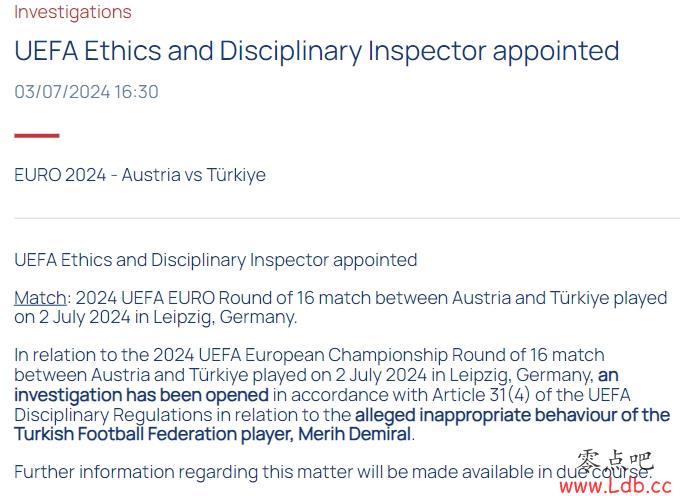Click the Chinese character watermark logo
Image resolution: width=681 pixels, height=496 pixels.
pyautogui.click(x=615, y=461)
